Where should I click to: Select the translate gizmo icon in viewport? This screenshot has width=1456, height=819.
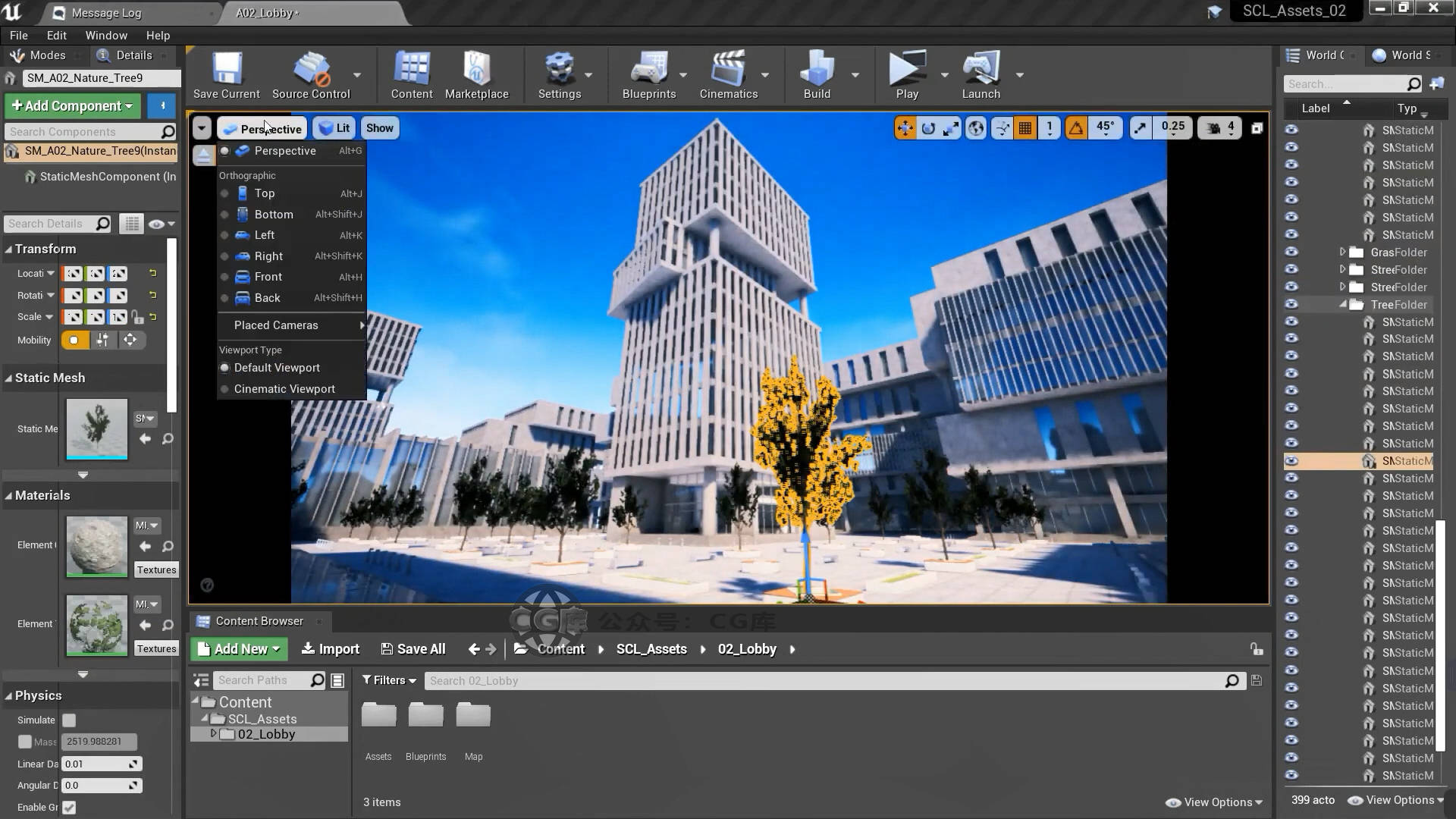point(905,128)
